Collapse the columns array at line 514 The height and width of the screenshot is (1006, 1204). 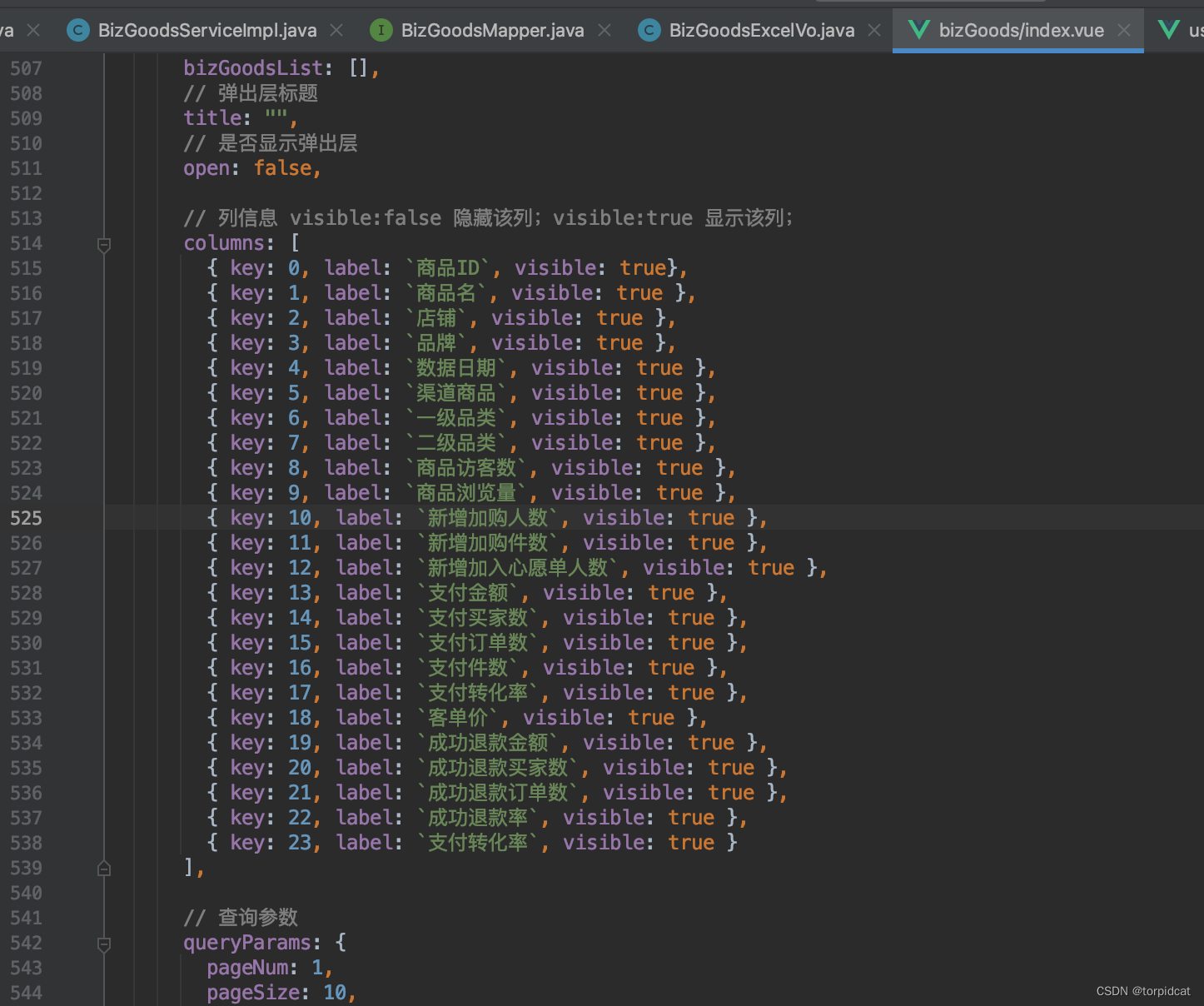click(x=103, y=245)
